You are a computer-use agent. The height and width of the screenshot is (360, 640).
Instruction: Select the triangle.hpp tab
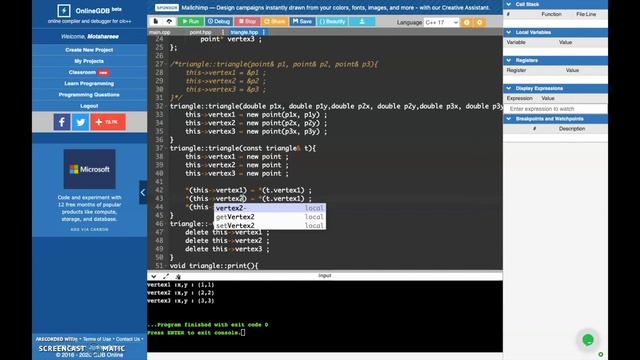click(244, 32)
